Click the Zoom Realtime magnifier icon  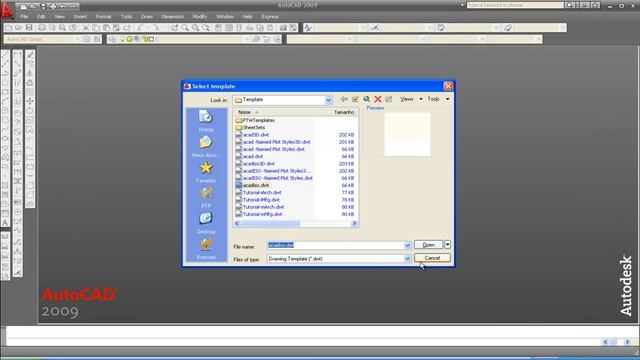pos(185,28)
